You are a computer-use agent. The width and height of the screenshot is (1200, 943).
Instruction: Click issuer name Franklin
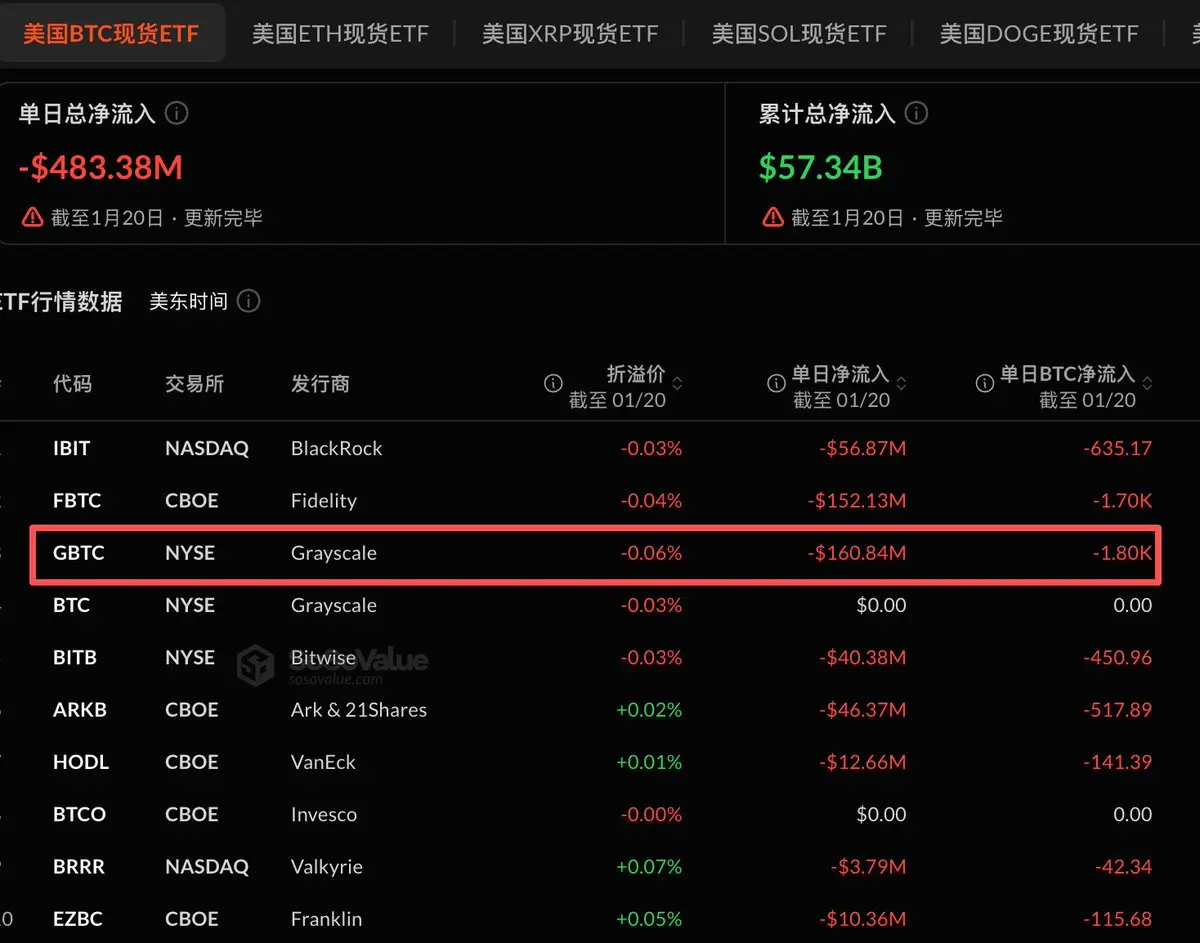327,918
